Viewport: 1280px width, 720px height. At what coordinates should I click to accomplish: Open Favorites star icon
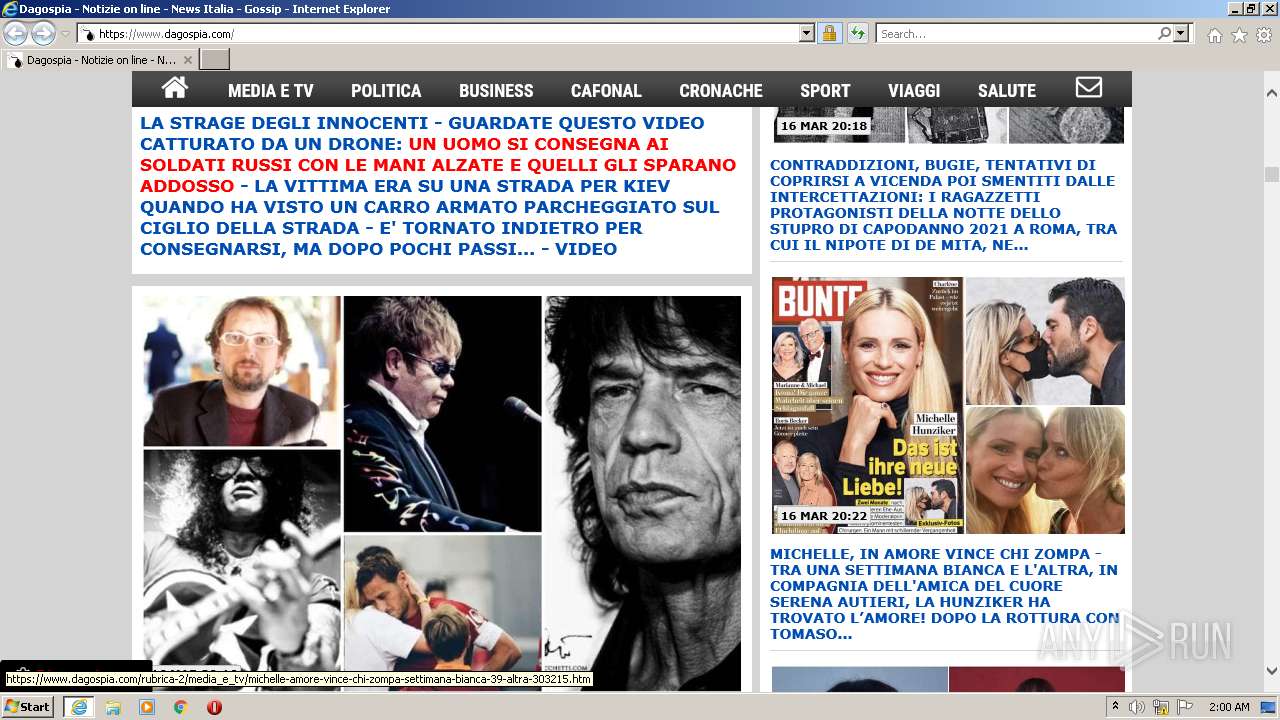1239,35
